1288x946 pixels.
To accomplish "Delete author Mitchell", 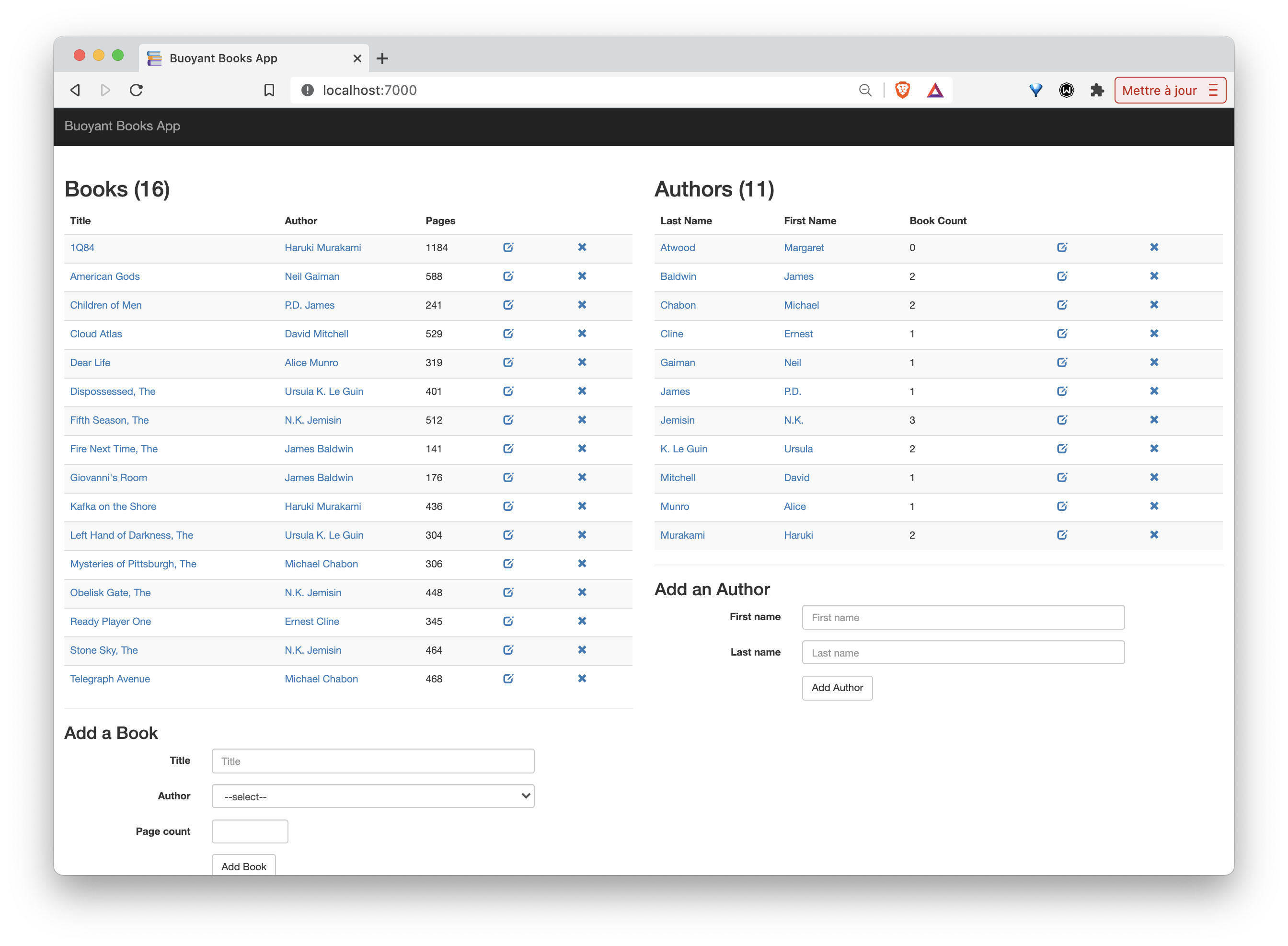I will click(1153, 477).
